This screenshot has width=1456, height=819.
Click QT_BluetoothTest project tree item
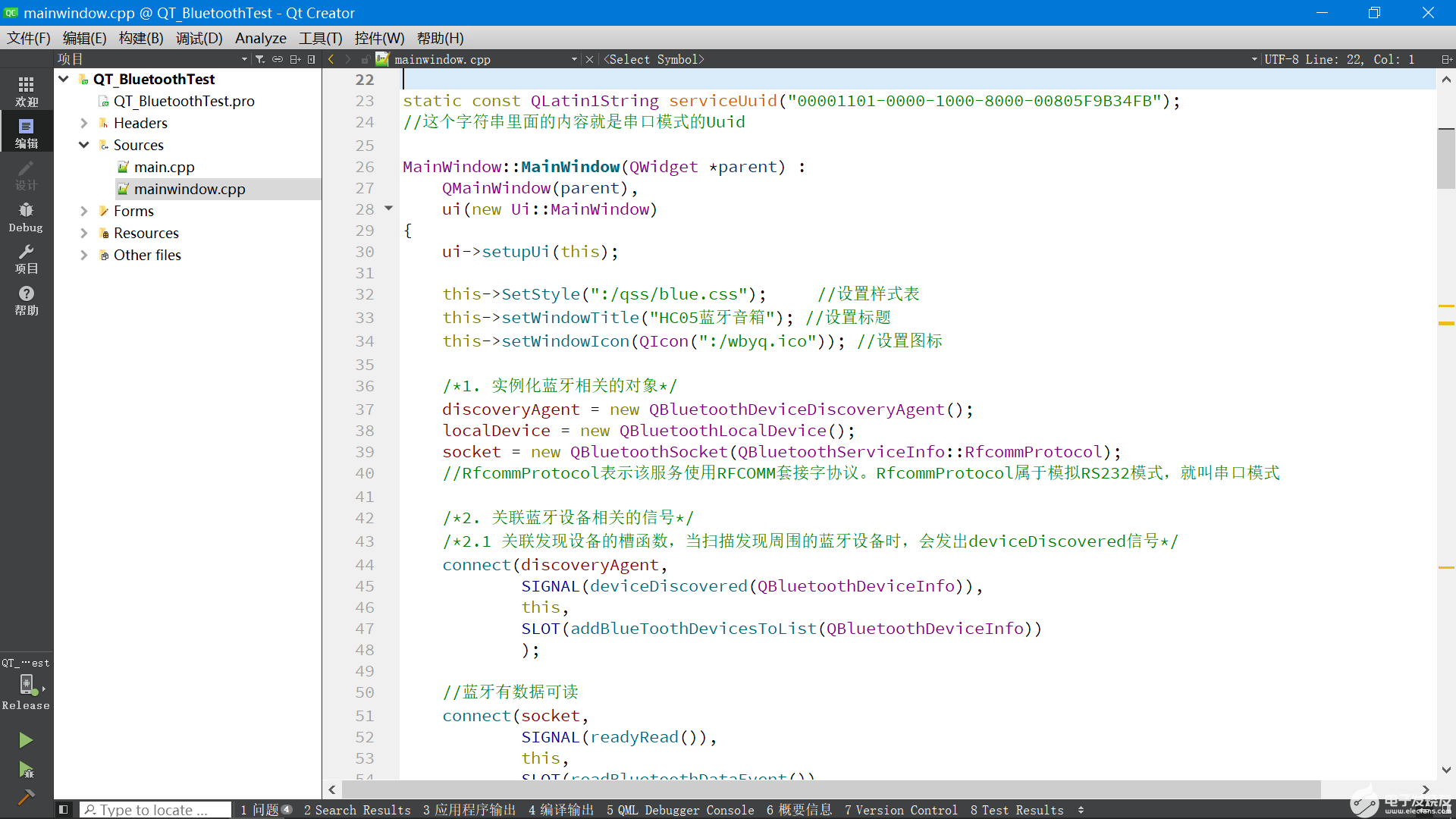[154, 79]
